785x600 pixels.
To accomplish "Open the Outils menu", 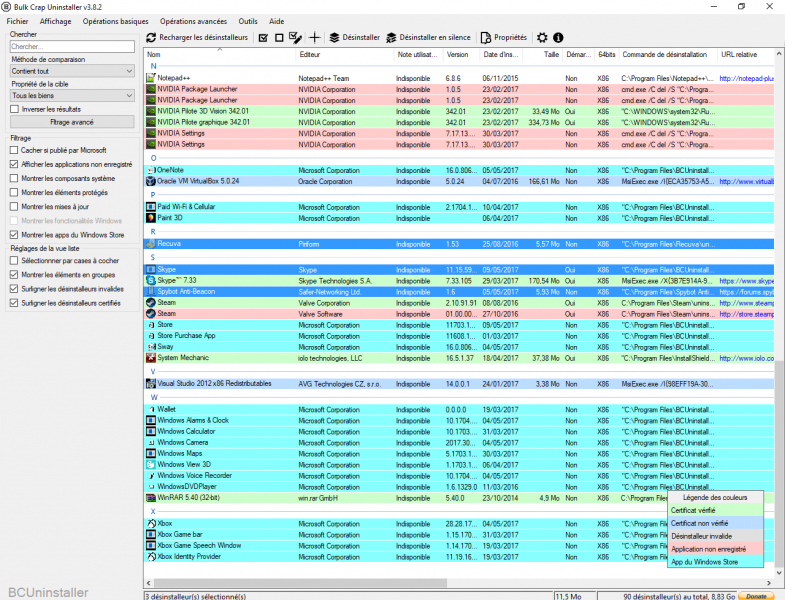I will (248, 22).
